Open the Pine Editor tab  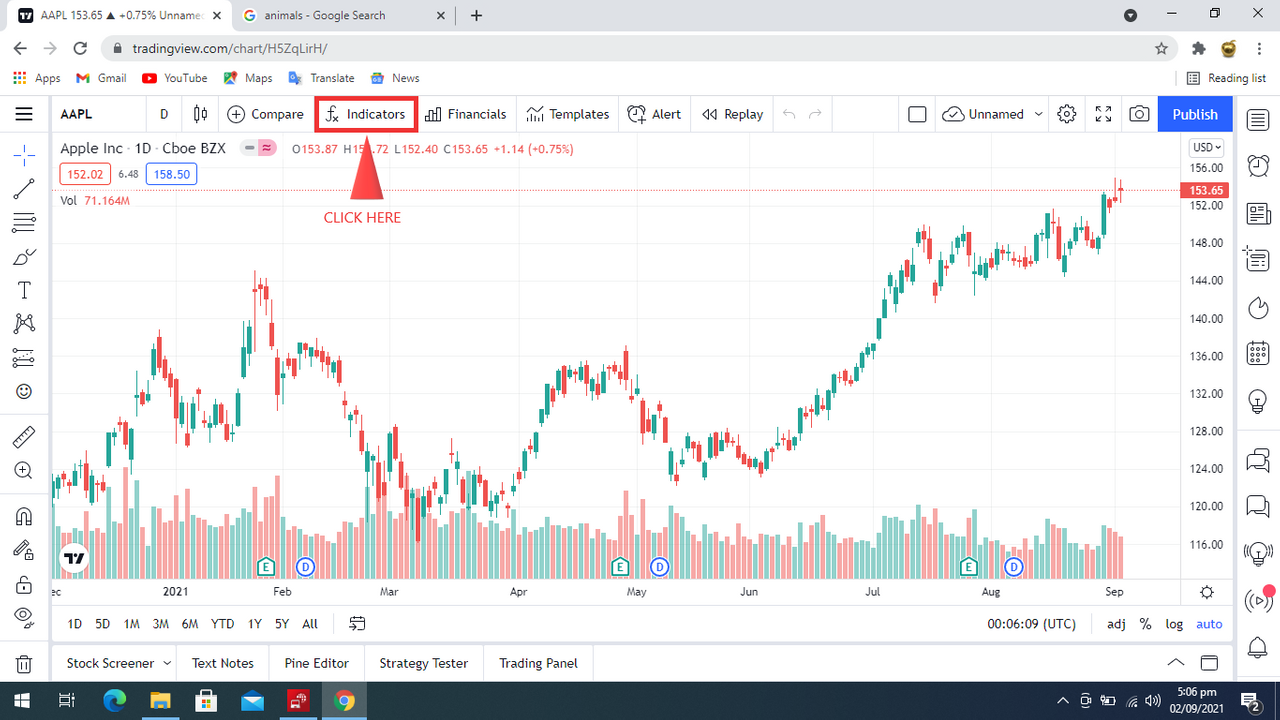tap(317, 663)
